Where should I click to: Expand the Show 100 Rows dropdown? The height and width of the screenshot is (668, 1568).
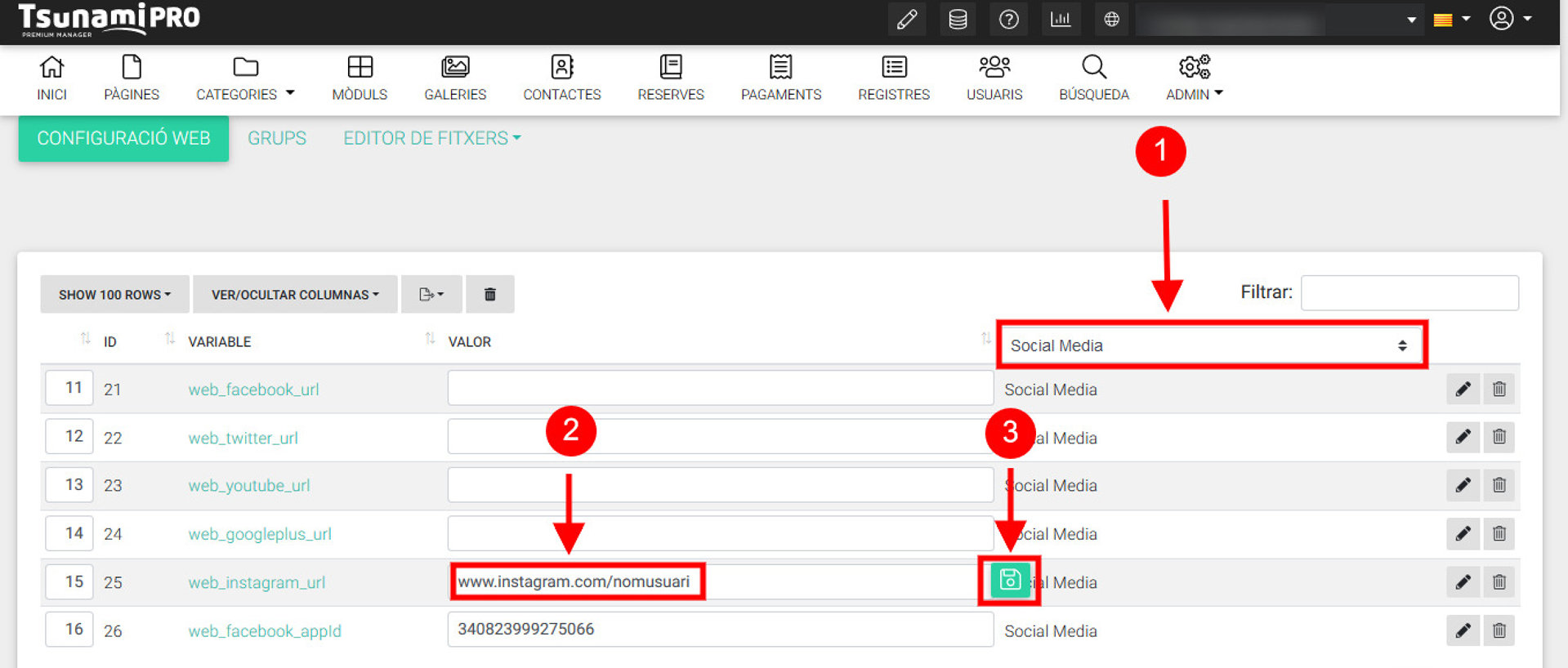[114, 294]
